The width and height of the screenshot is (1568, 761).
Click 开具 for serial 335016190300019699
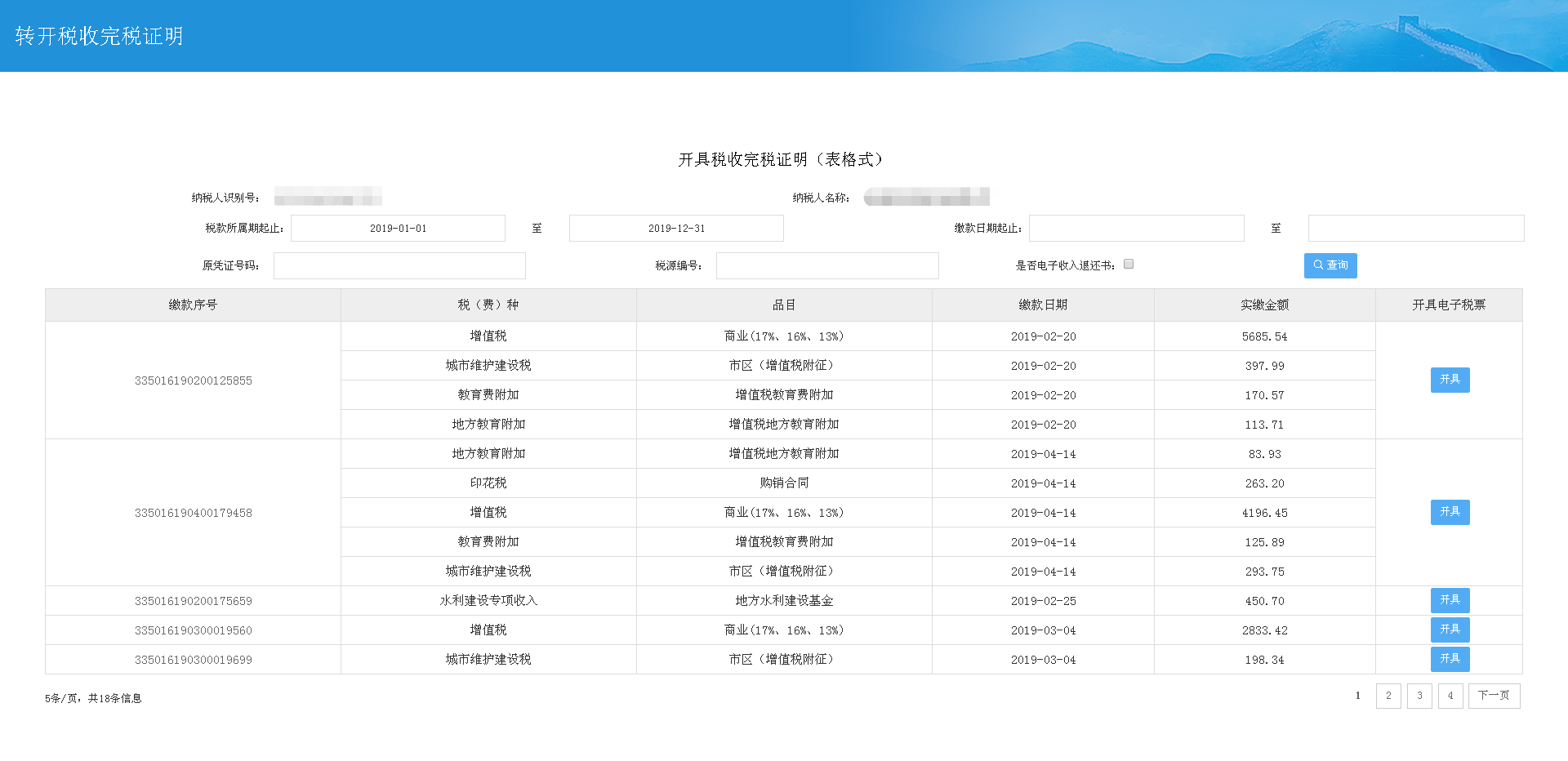(x=1450, y=659)
